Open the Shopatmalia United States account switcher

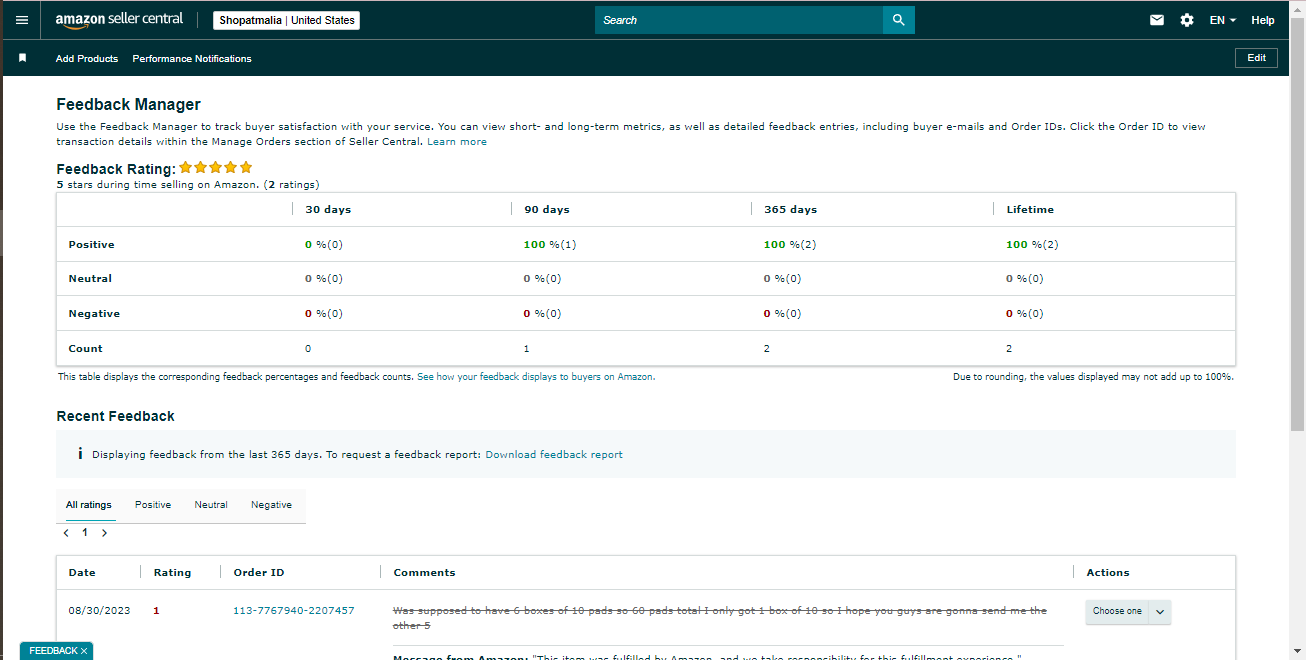click(x=286, y=20)
